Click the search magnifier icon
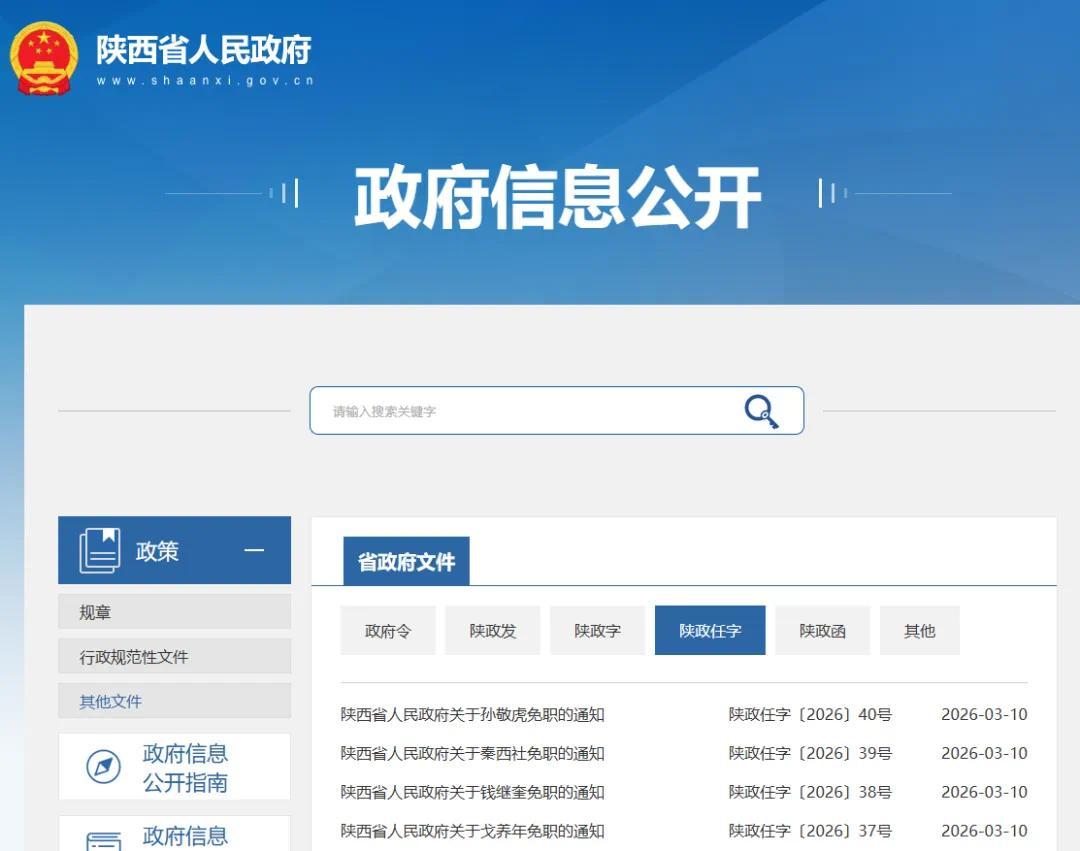 760,410
